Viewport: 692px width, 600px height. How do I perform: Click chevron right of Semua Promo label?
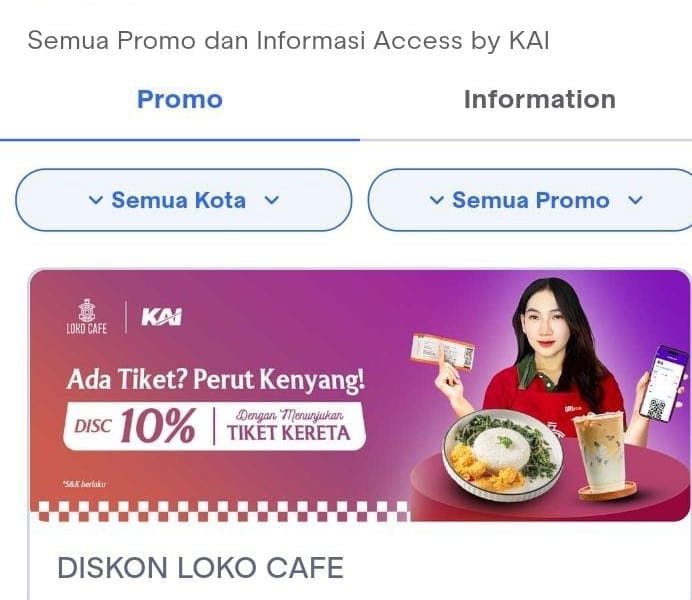point(635,200)
